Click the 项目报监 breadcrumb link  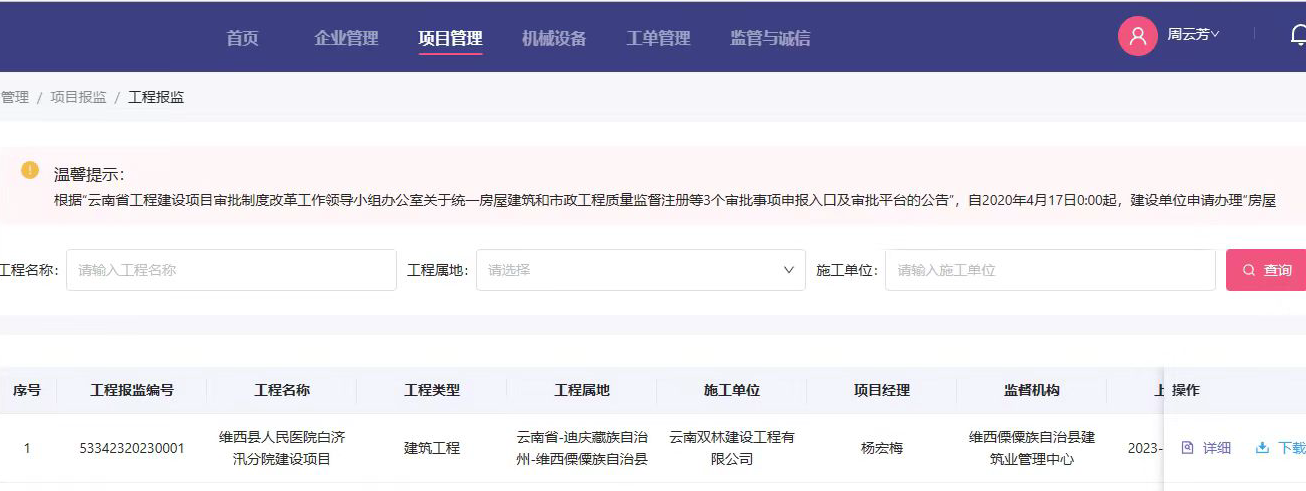click(78, 97)
